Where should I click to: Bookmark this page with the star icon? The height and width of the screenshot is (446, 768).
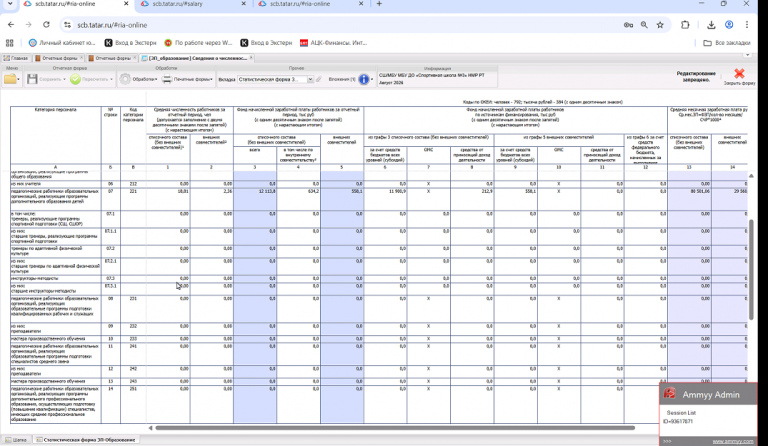660,24
